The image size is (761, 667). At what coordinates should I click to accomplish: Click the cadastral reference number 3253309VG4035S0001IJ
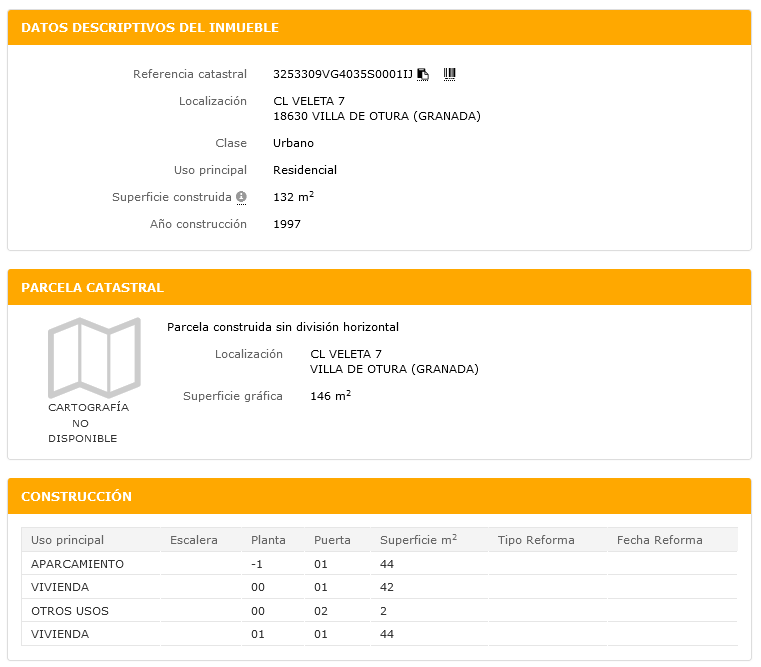(x=342, y=74)
